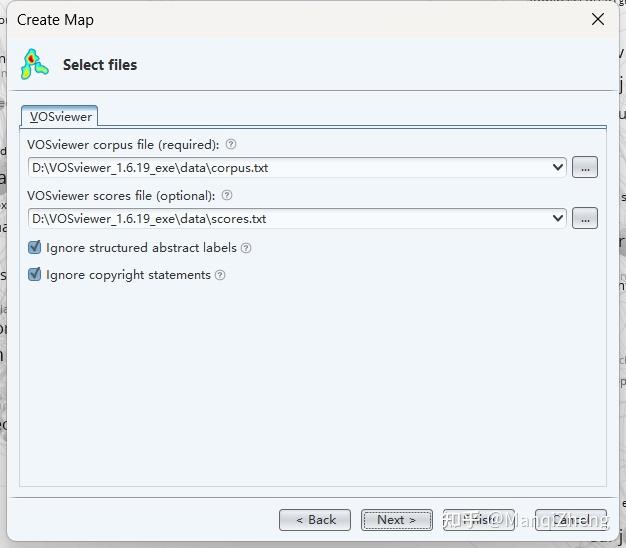This screenshot has height=548, width=626.
Task: Click help icon beside scores file label
Action: (x=227, y=196)
